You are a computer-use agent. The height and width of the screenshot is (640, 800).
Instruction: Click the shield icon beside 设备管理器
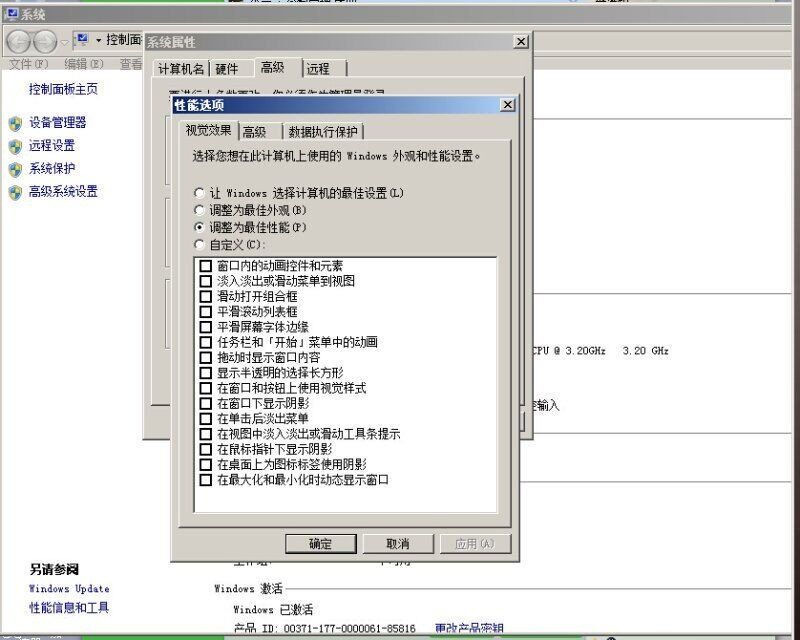point(15,123)
